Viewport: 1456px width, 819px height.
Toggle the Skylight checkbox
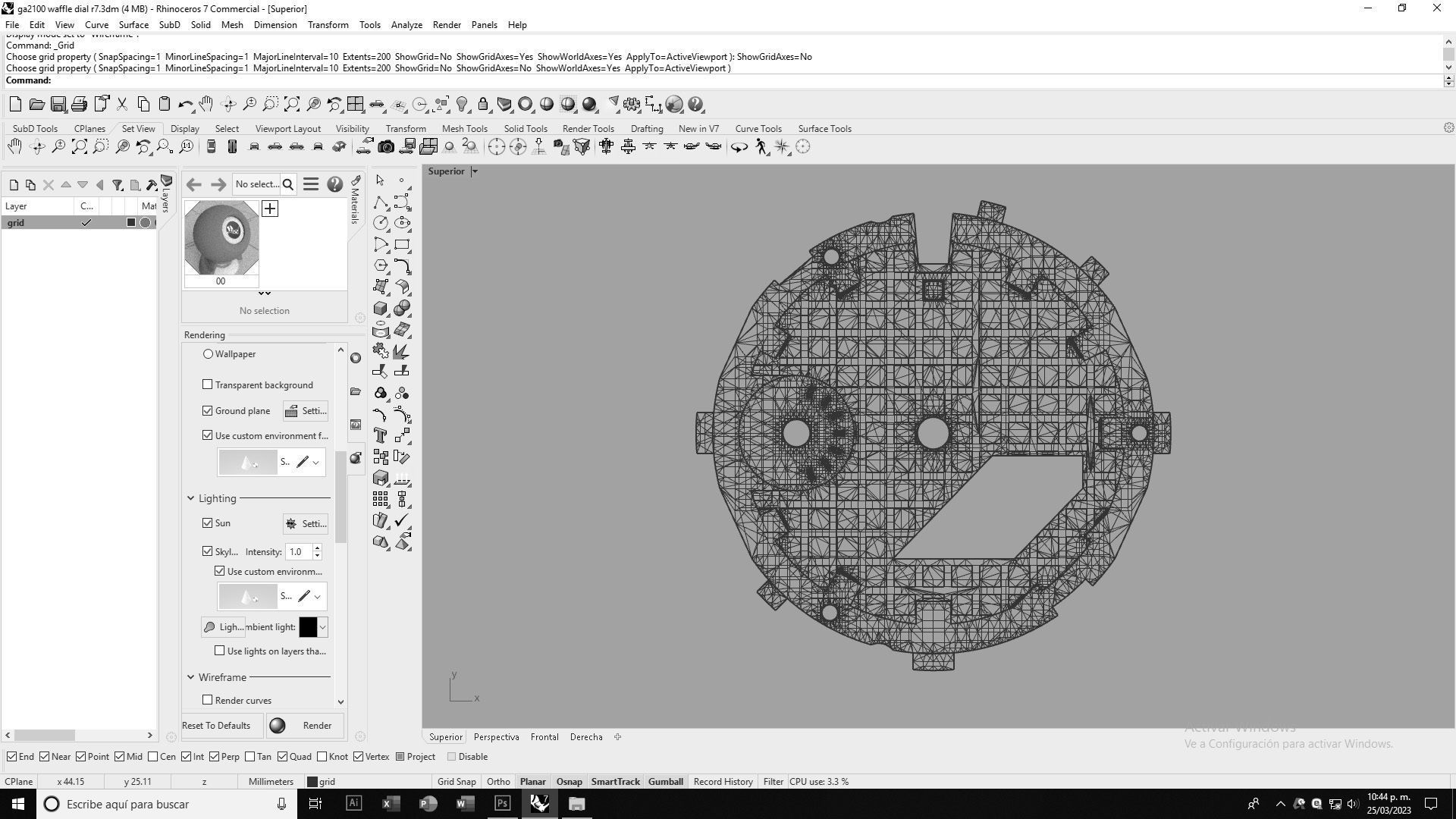pos(207,551)
